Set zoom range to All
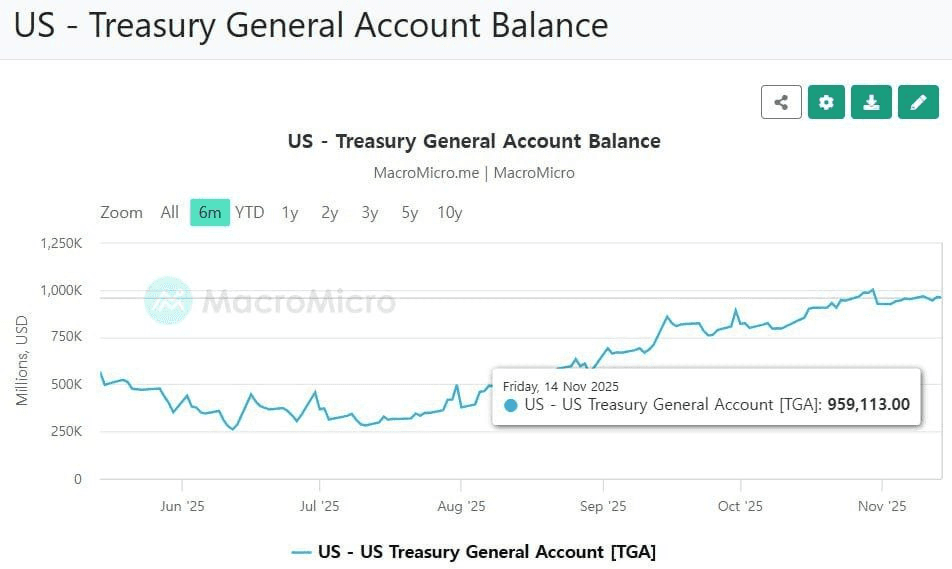 coord(170,212)
